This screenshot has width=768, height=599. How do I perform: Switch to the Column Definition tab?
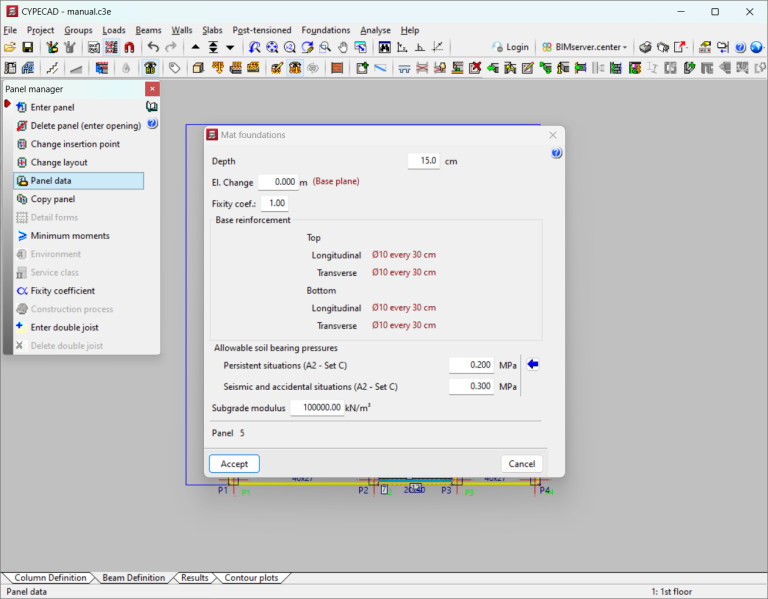click(50, 578)
